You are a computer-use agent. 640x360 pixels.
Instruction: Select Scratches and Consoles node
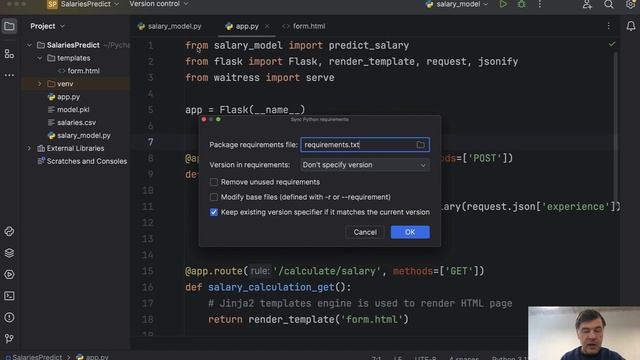coord(87,161)
